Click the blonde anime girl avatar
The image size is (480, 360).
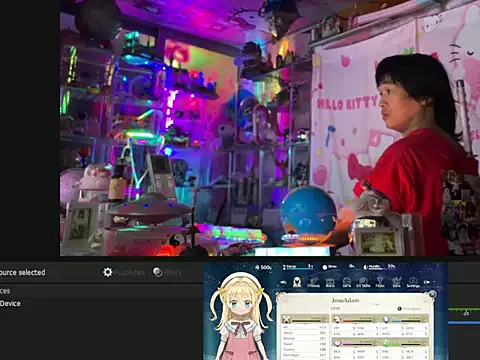click(x=241, y=317)
